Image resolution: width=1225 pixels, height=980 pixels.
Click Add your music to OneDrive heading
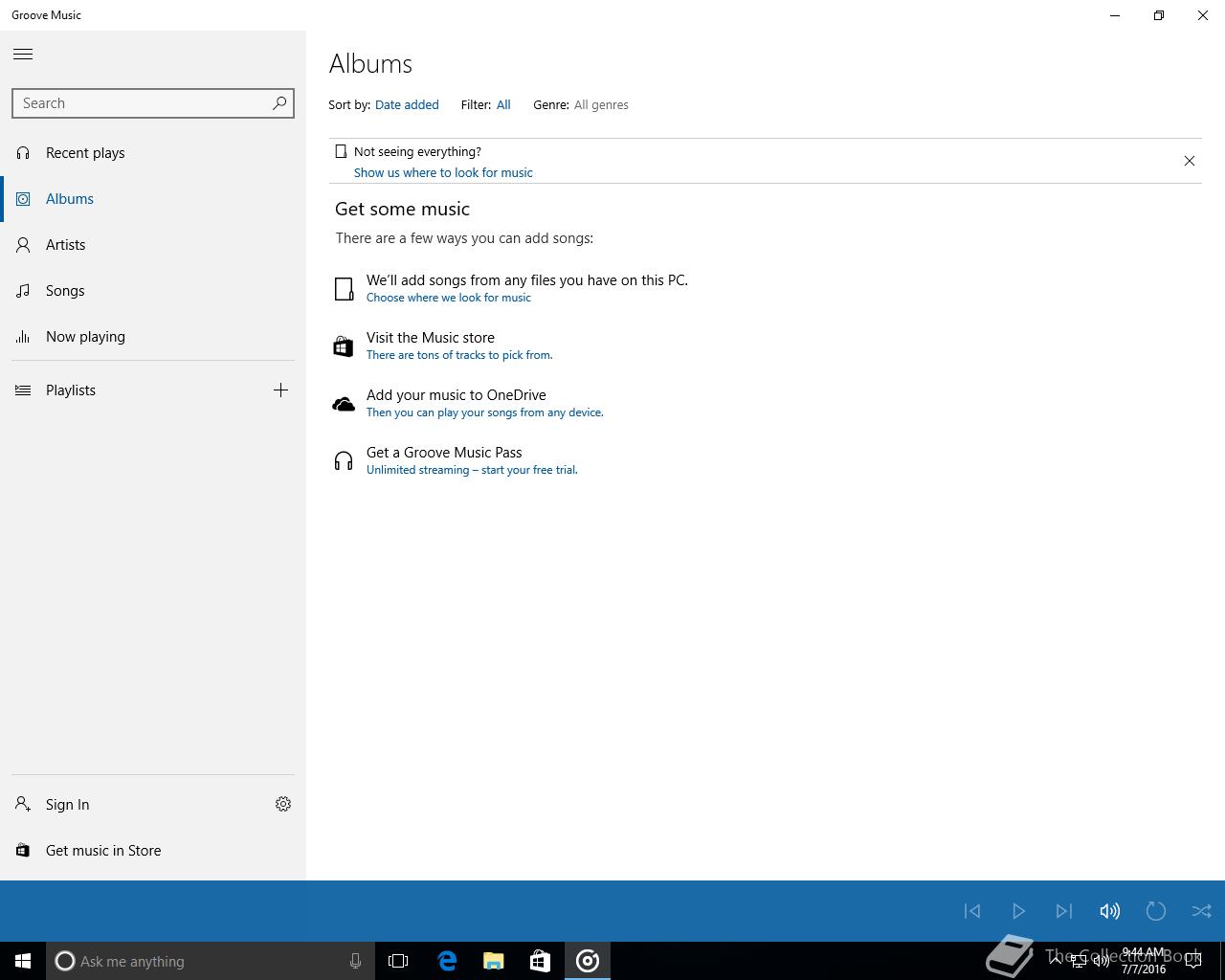[457, 395]
